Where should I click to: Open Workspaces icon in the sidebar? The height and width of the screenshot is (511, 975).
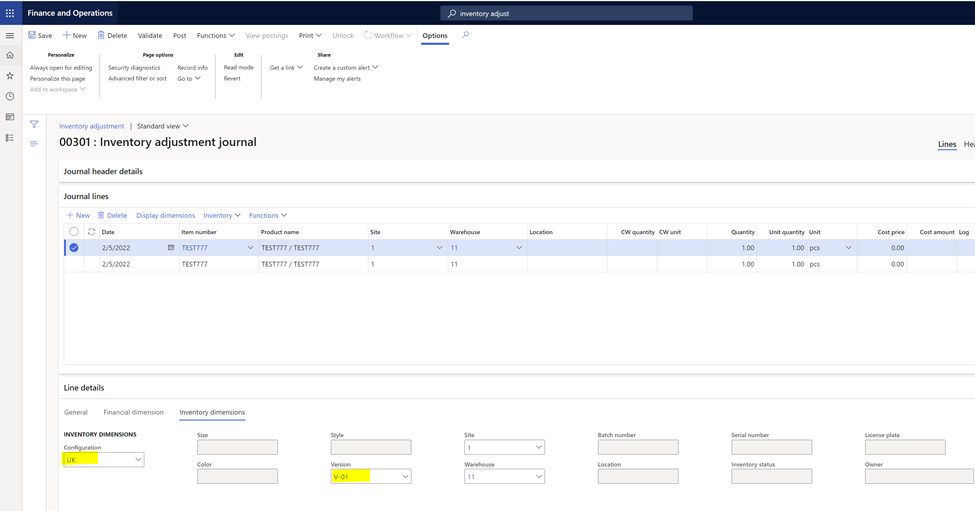pos(10,117)
